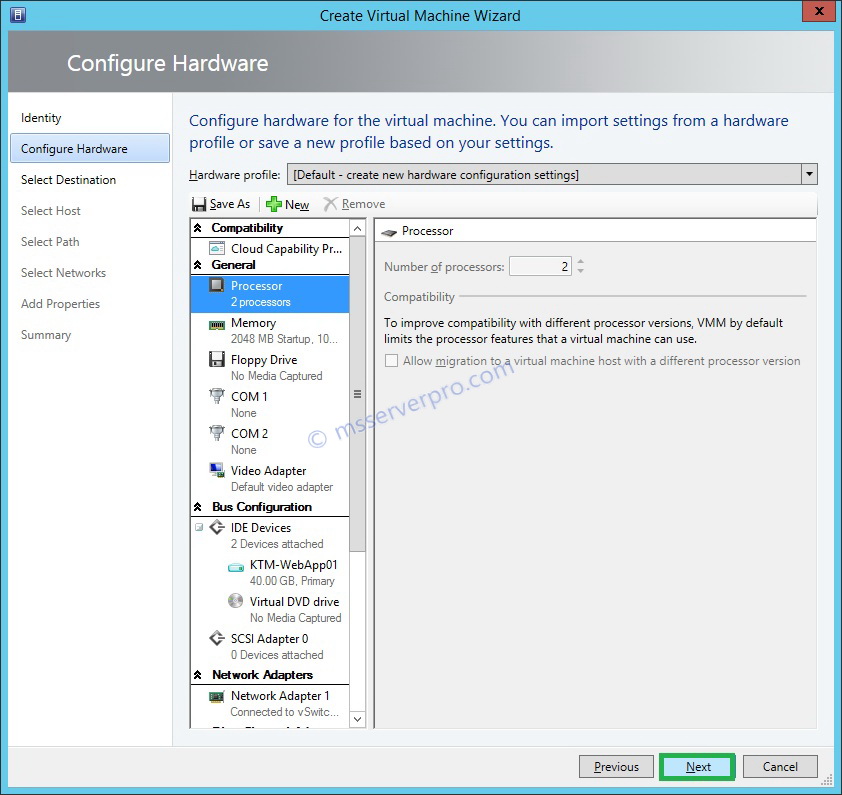Click the green plus New icon
Viewport: 842px width, 795px height.
tap(274, 204)
